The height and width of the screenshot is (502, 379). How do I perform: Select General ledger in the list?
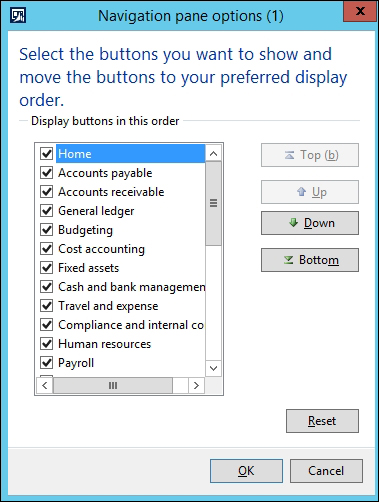point(96,211)
